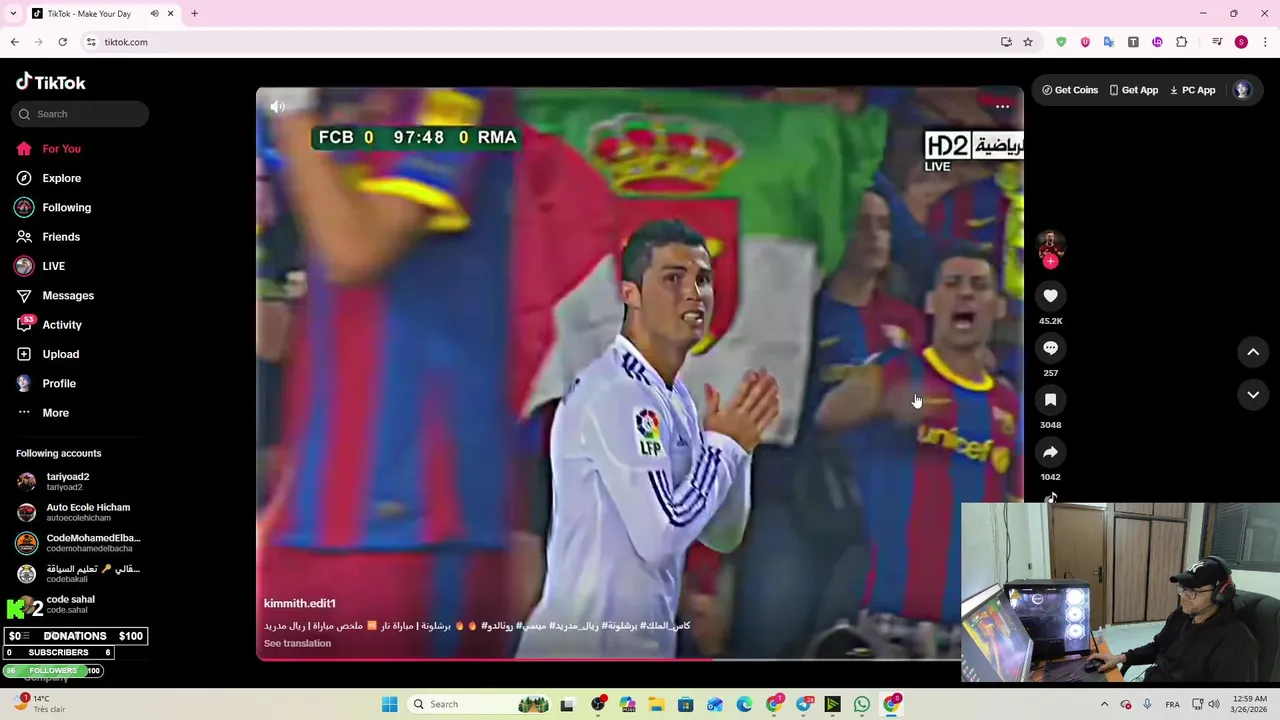The image size is (1280, 720).
Task: Click the TikTok search field
Action: coord(80,114)
